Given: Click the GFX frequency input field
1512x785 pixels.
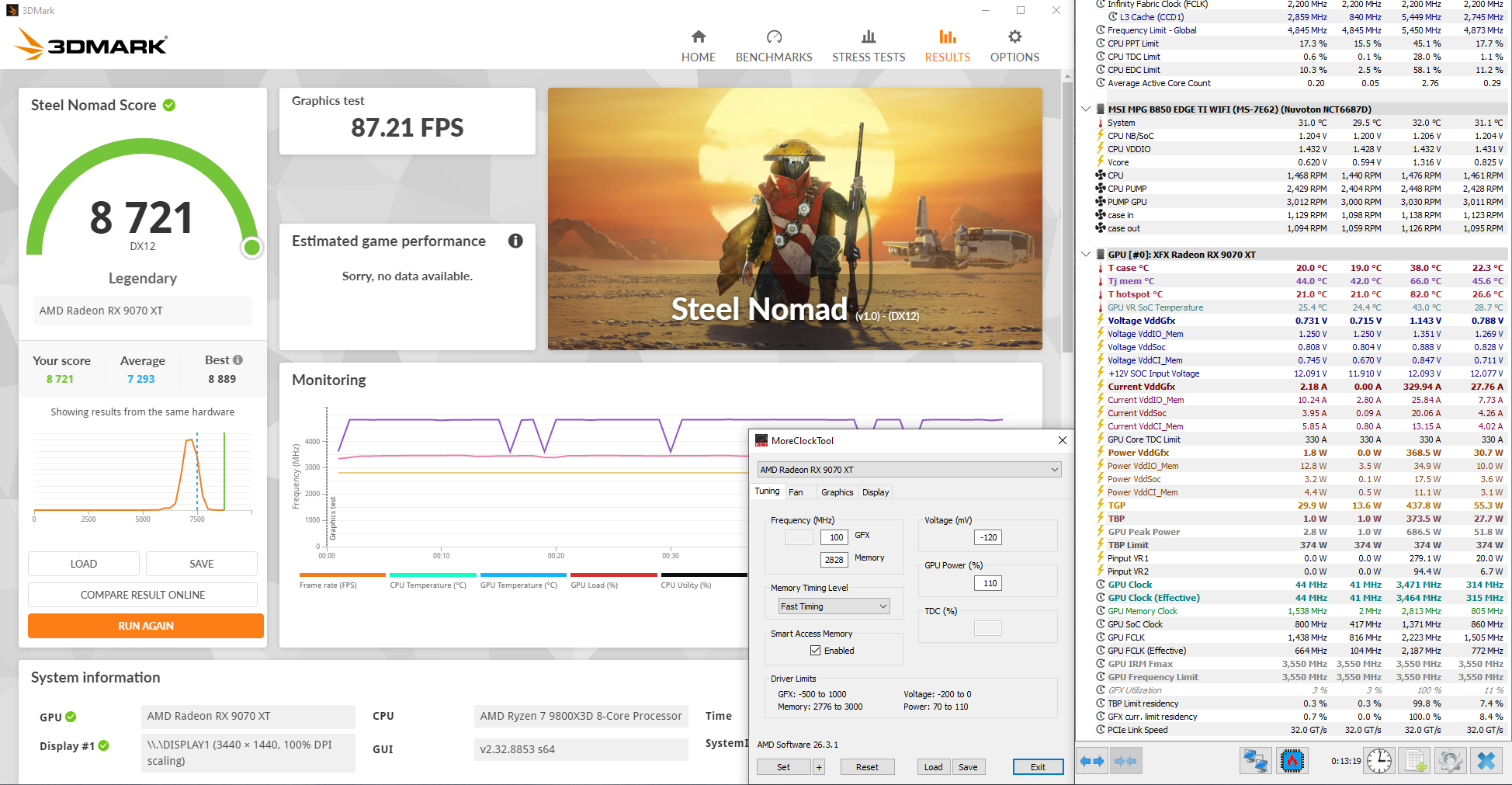Looking at the screenshot, I should [834, 537].
